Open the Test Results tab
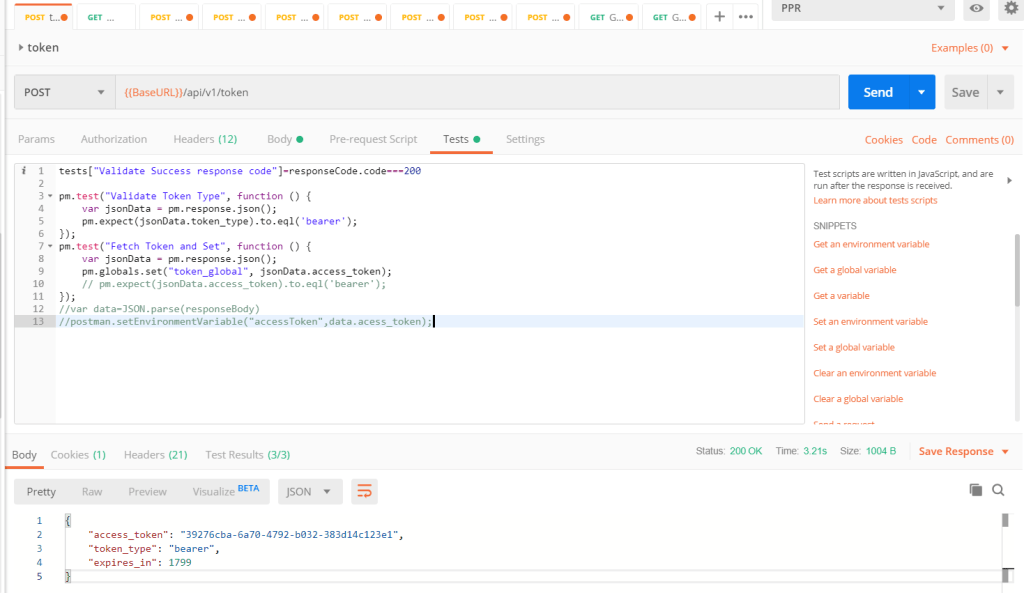The width and height of the screenshot is (1024, 593). tap(247, 455)
